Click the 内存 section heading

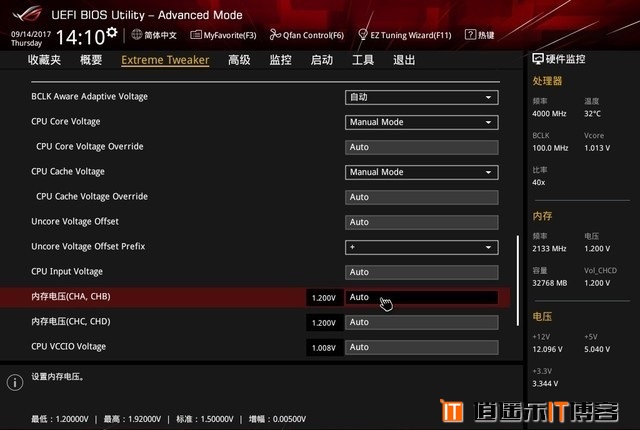(542, 216)
